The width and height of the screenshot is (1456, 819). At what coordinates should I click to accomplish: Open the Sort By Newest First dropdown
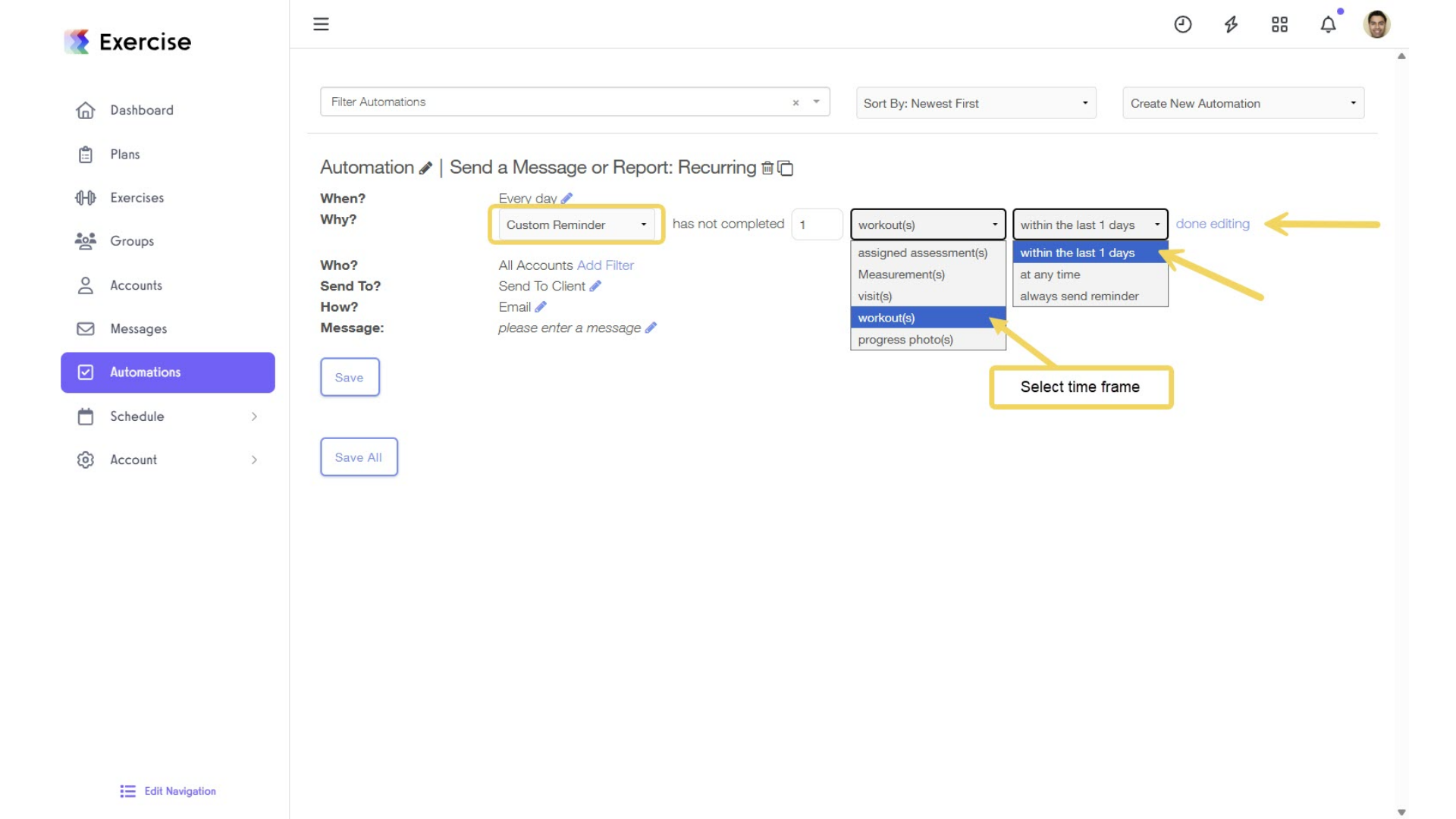tap(976, 103)
